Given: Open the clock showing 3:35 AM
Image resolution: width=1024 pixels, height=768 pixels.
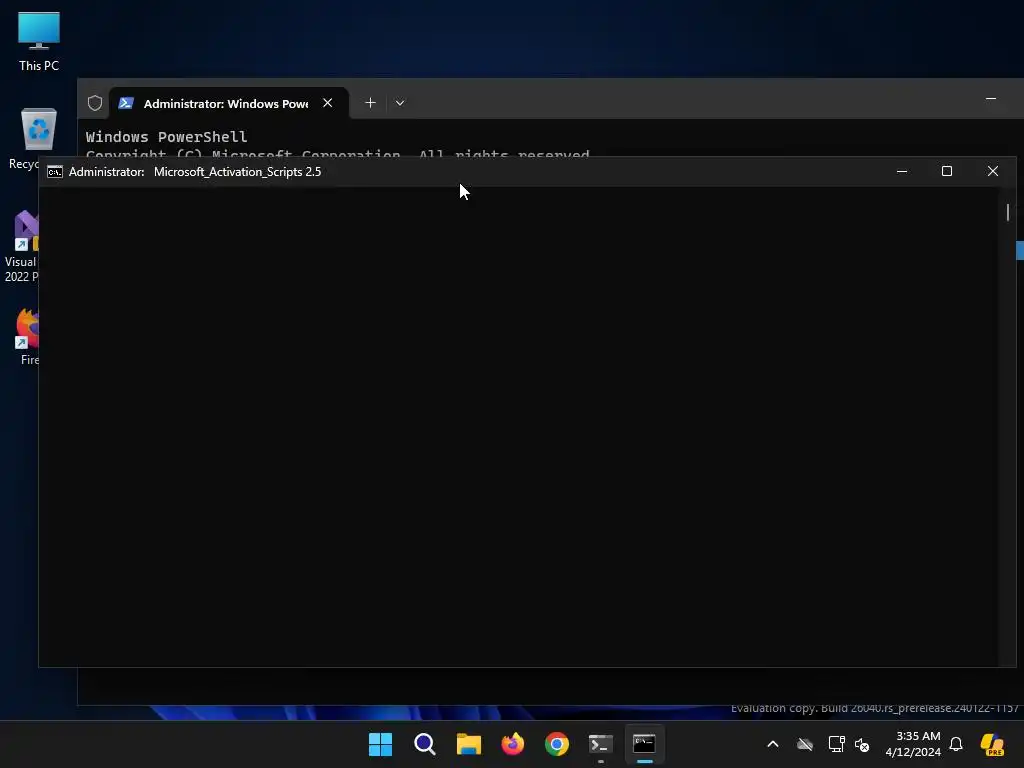Looking at the screenshot, I should coord(913,744).
